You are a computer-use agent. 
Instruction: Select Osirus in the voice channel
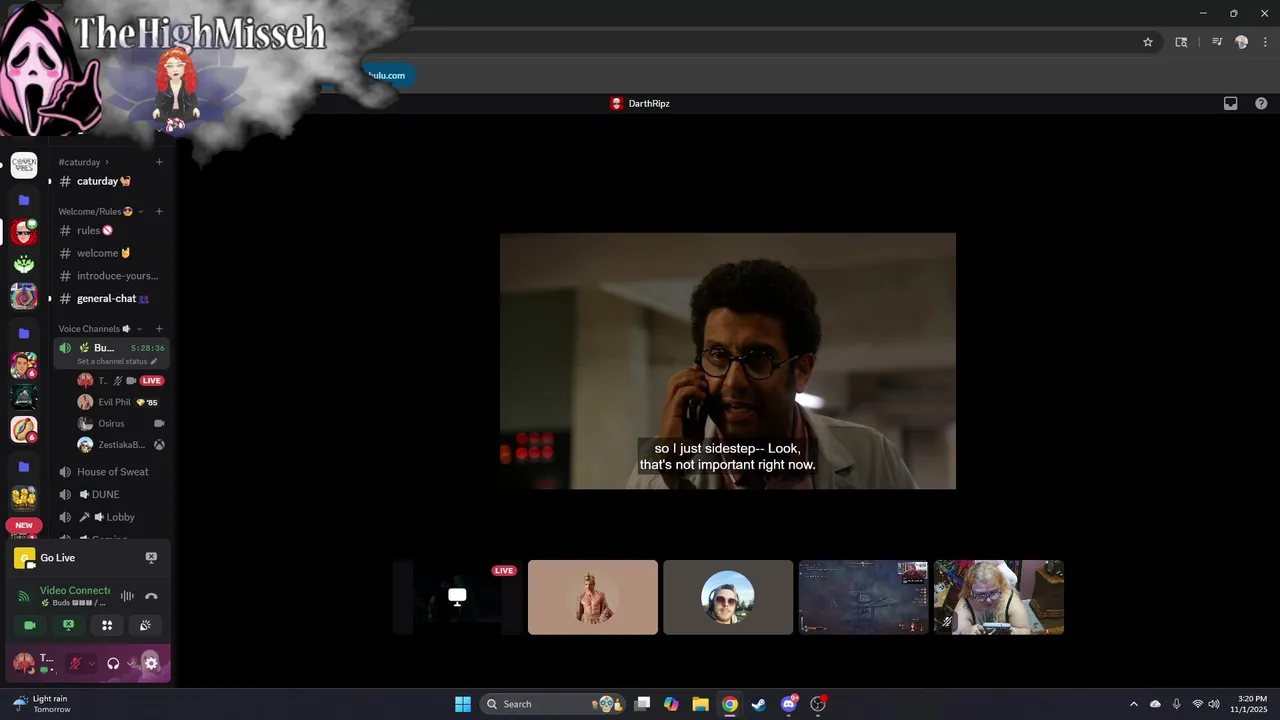[120, 424]
